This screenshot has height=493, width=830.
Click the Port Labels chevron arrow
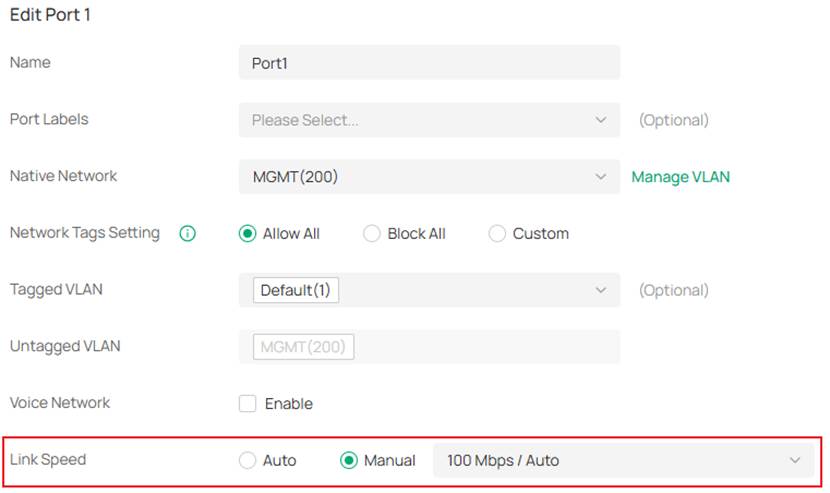(x=601, y=120)
